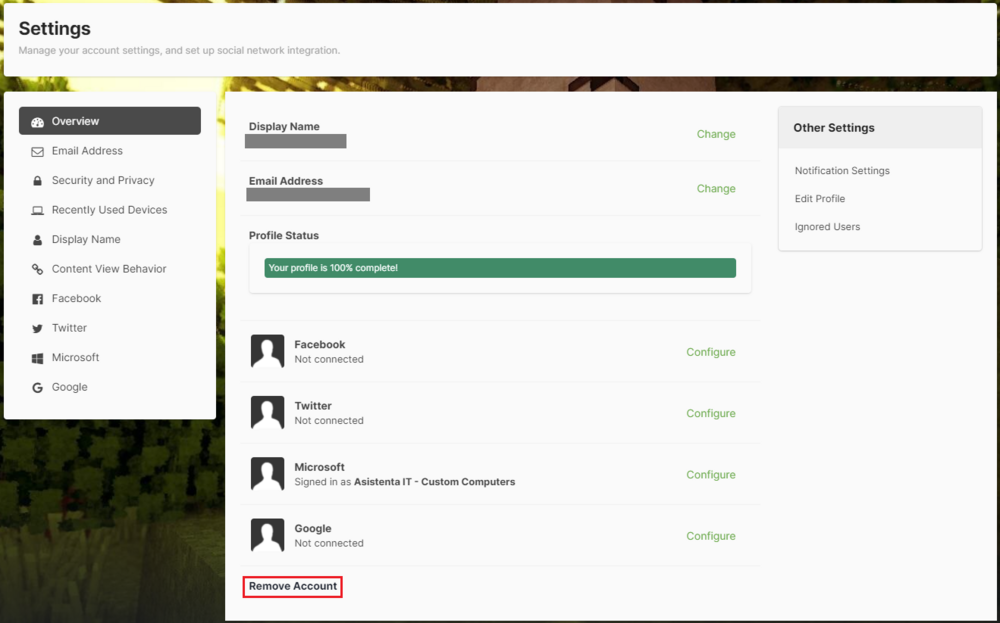
Task: Click the Security and Privacy lock icon
Action: point(37,181)
